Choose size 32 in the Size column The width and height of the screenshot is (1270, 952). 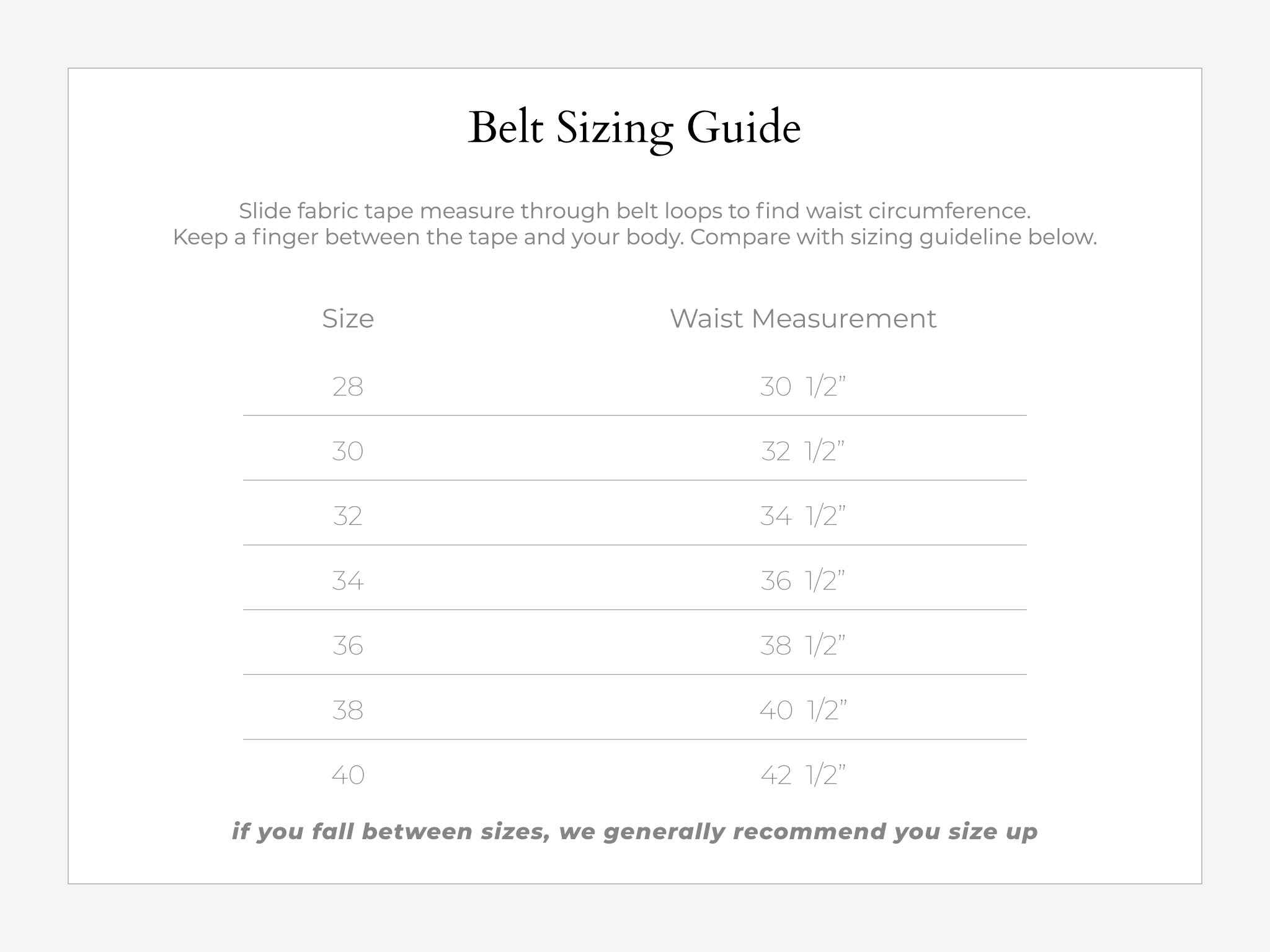pos(348,516)
